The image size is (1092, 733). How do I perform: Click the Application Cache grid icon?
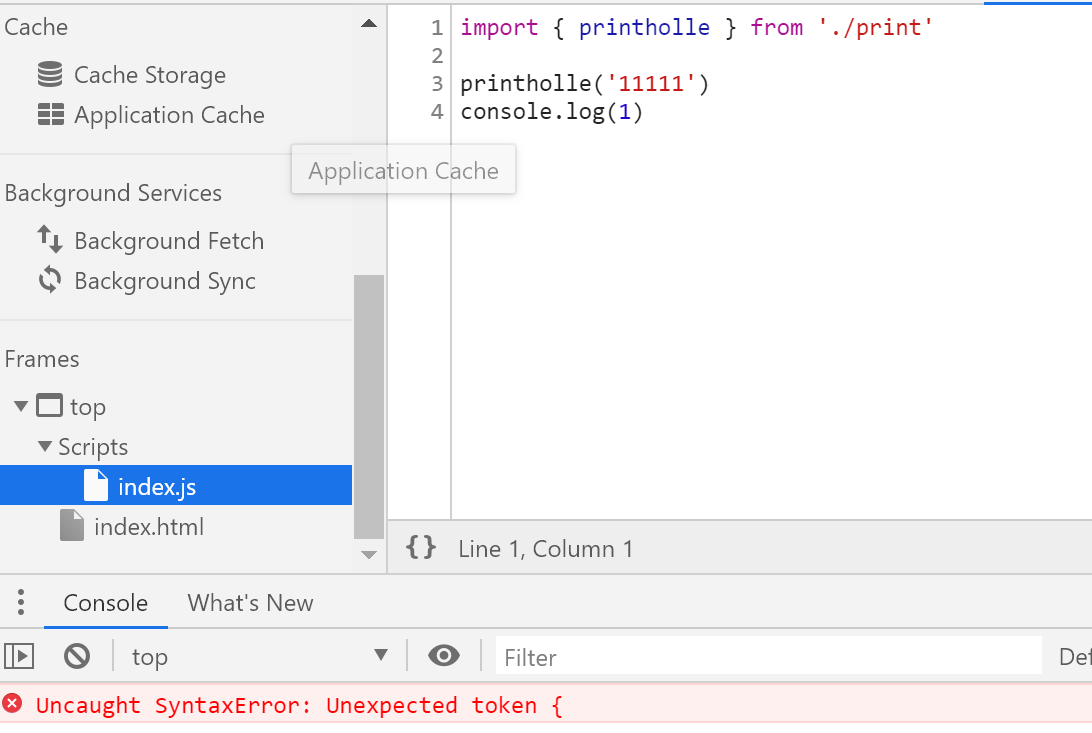50,115
